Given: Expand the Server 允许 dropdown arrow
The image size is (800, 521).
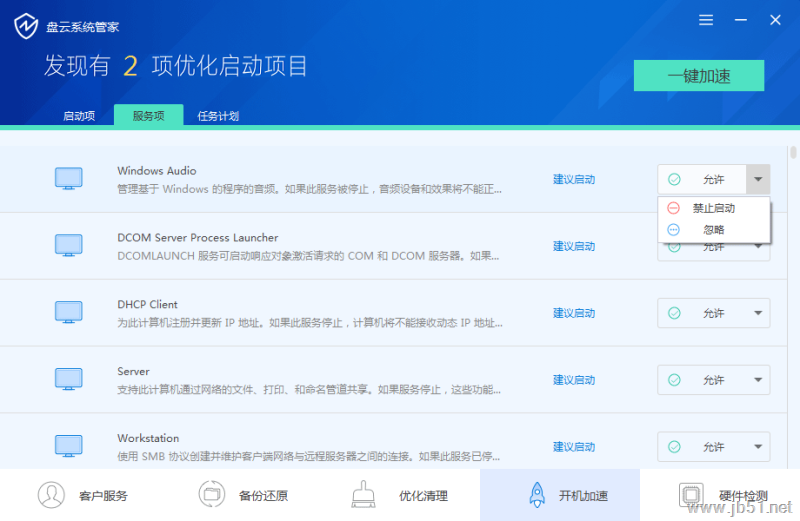Looking at the screenshot, I should tap(758, 380).
